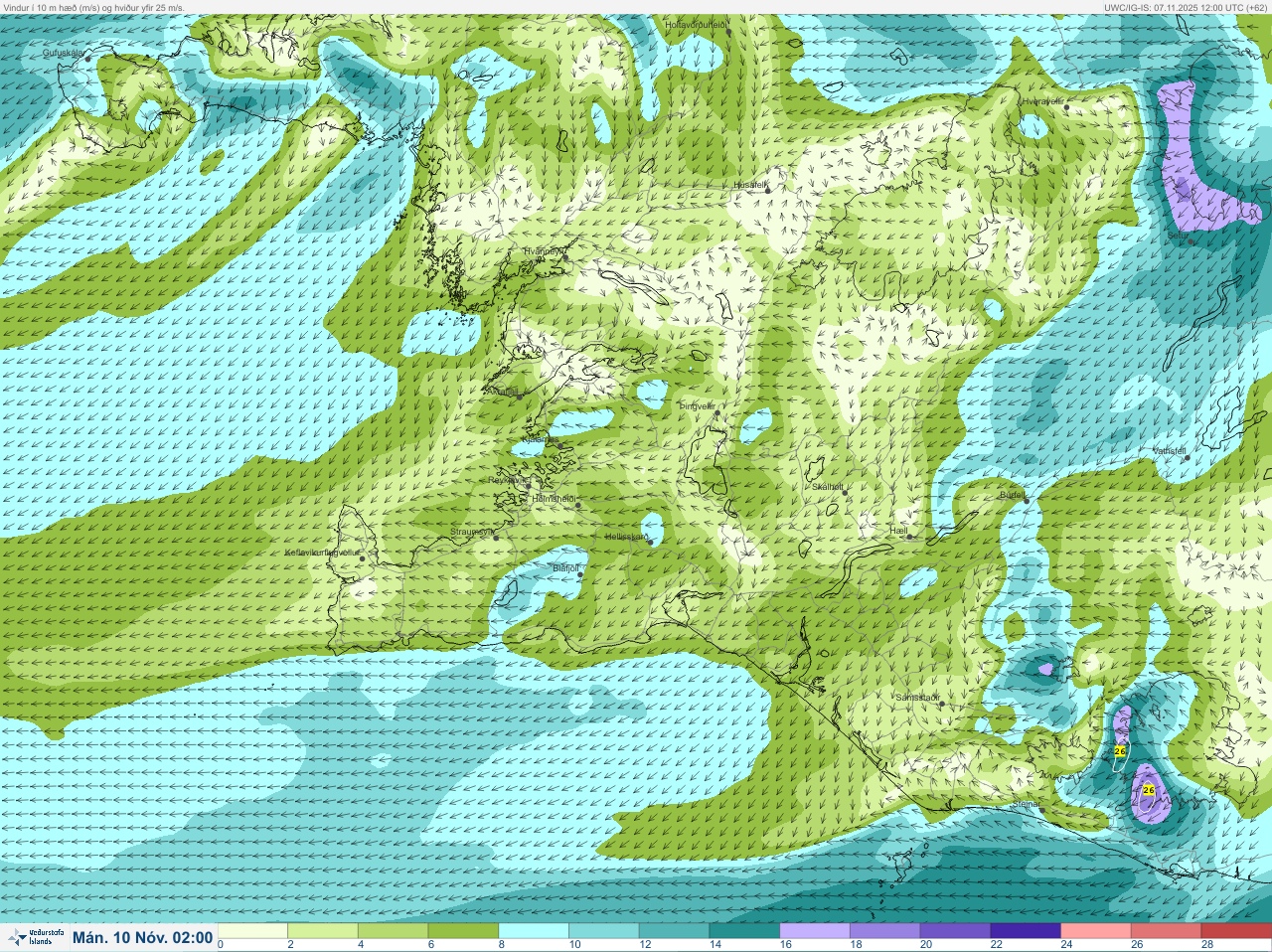The image size is (1272, 952).
Task: Select the 8–10 m/s light cyan legend swatch
Action: pos(534,931)
